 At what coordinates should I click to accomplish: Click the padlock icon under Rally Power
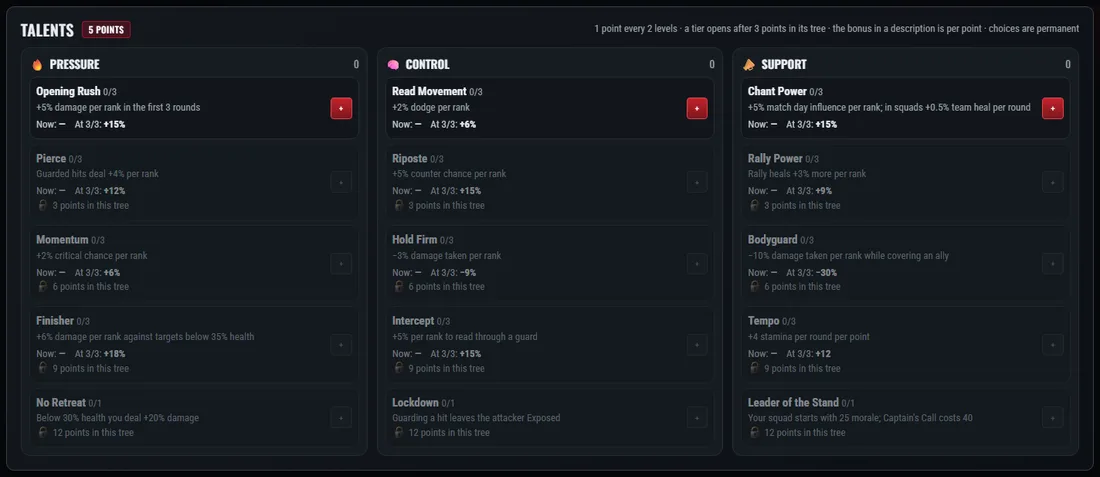[x=754, y=205]
